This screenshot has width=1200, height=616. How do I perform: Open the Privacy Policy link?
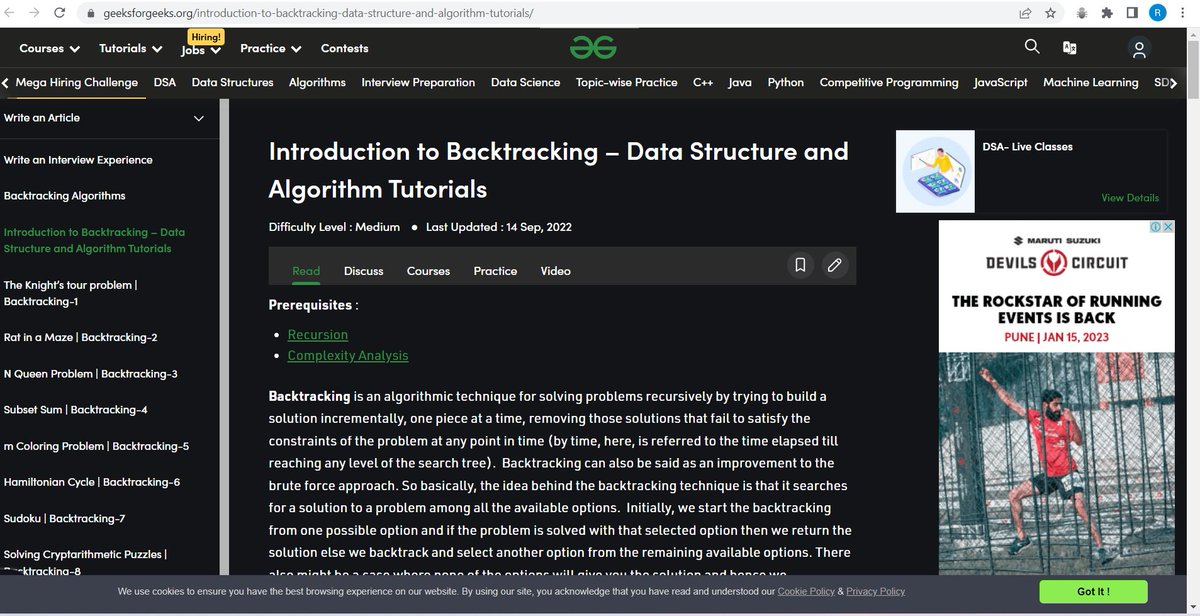click(876, 591)
